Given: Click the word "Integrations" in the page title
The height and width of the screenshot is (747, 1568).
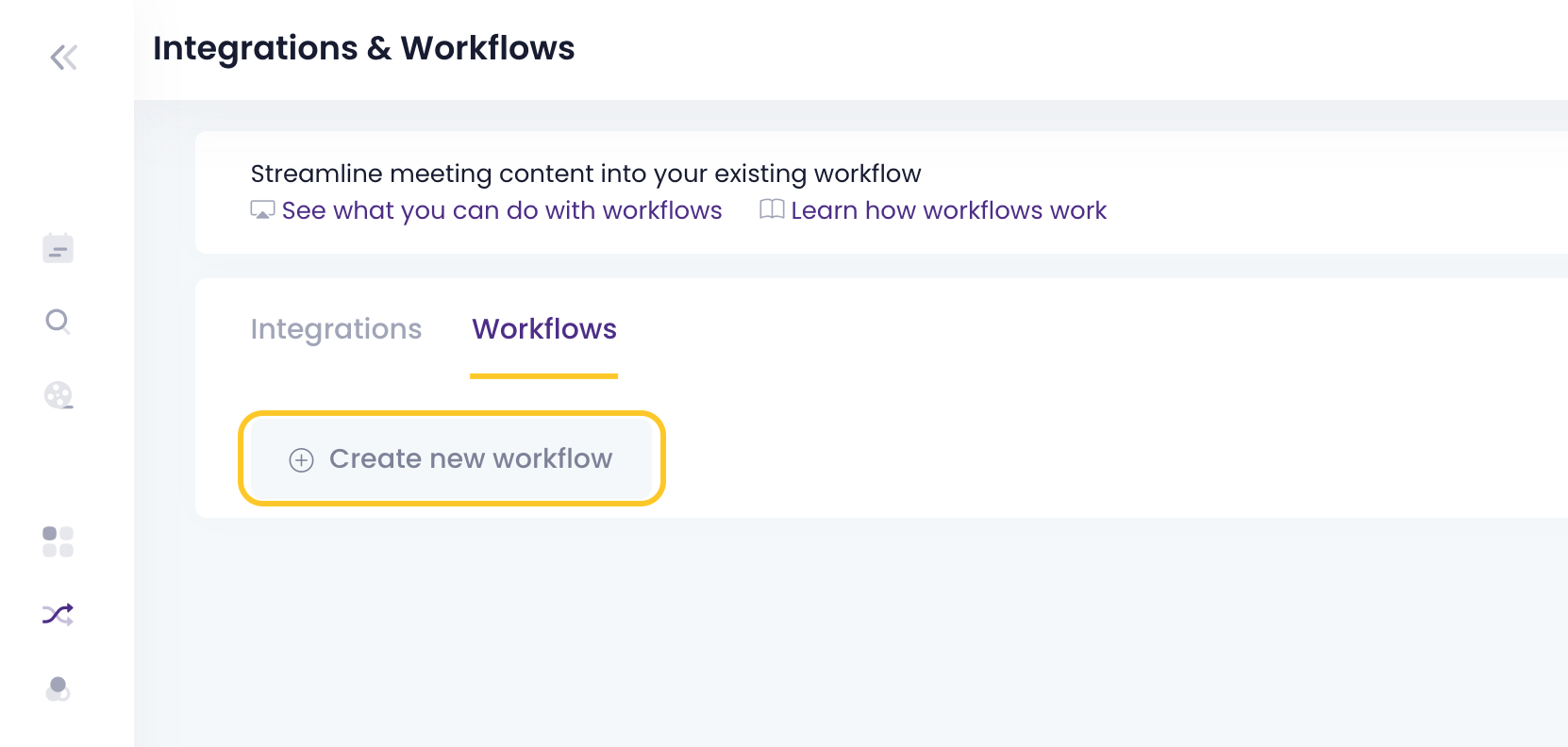Looking at the screenshot, I should [255, 48].
